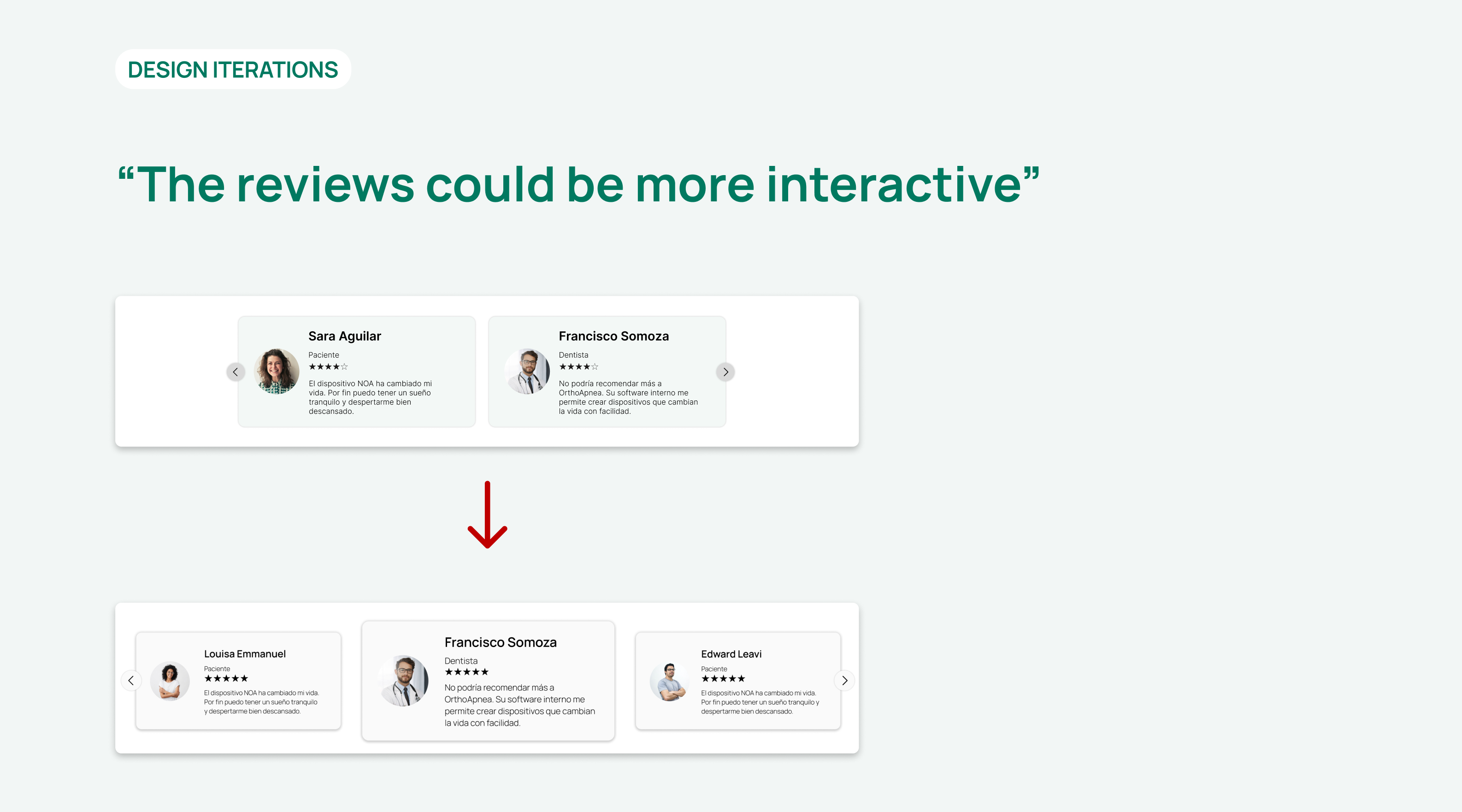Click previous arrow in bottom review carousel
This screenshot has width=1462, height=812.
click(x=131, y=680)
